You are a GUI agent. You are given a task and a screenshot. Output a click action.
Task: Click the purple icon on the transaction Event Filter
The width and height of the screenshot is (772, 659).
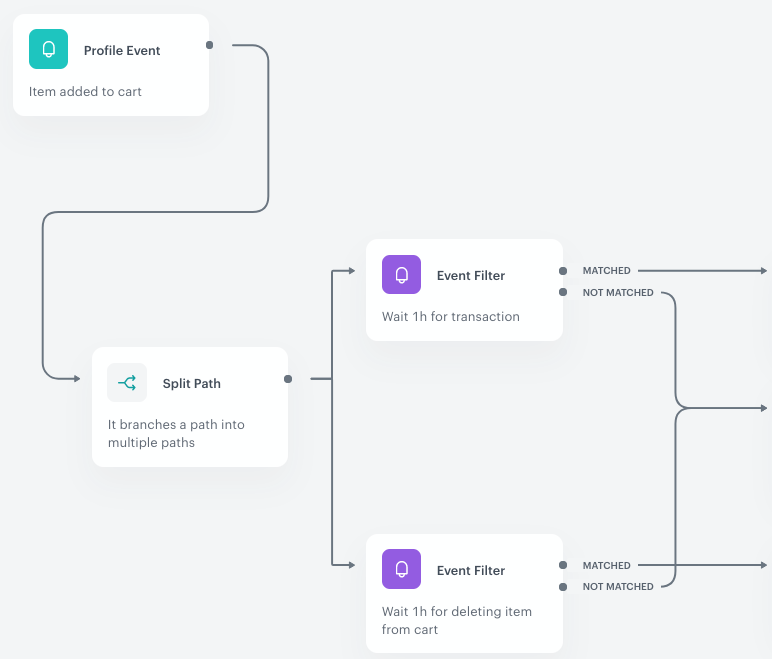402,275
